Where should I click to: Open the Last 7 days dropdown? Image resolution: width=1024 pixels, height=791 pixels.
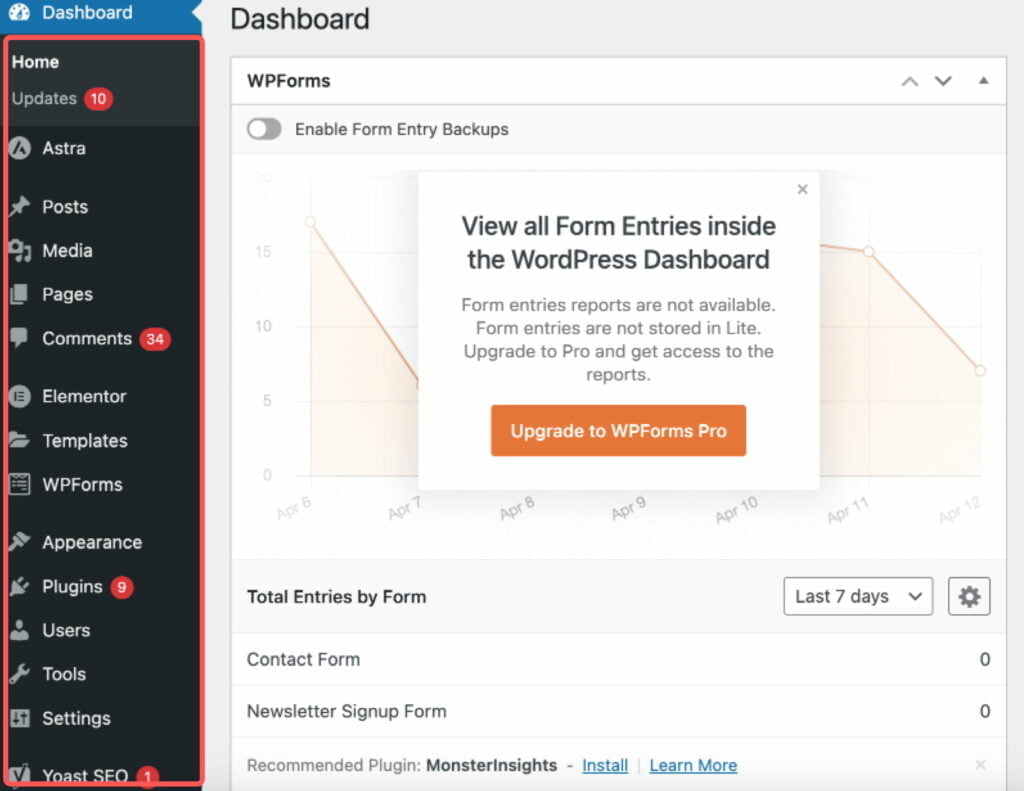[x=858, y=596]
